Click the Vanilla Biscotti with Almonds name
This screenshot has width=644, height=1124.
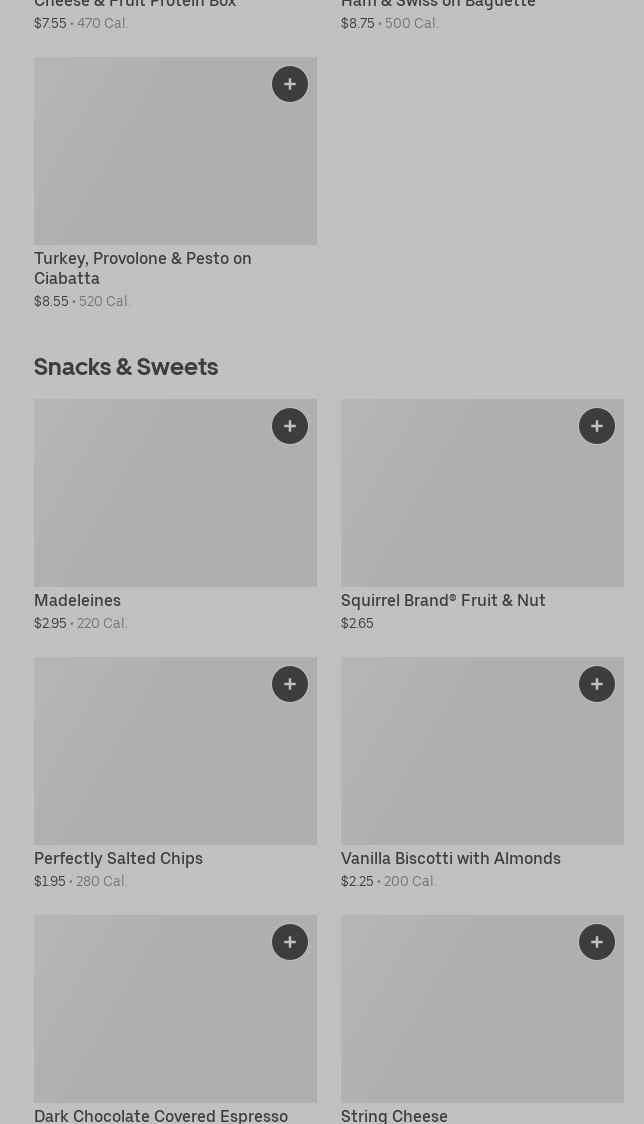tap(450, 858)
